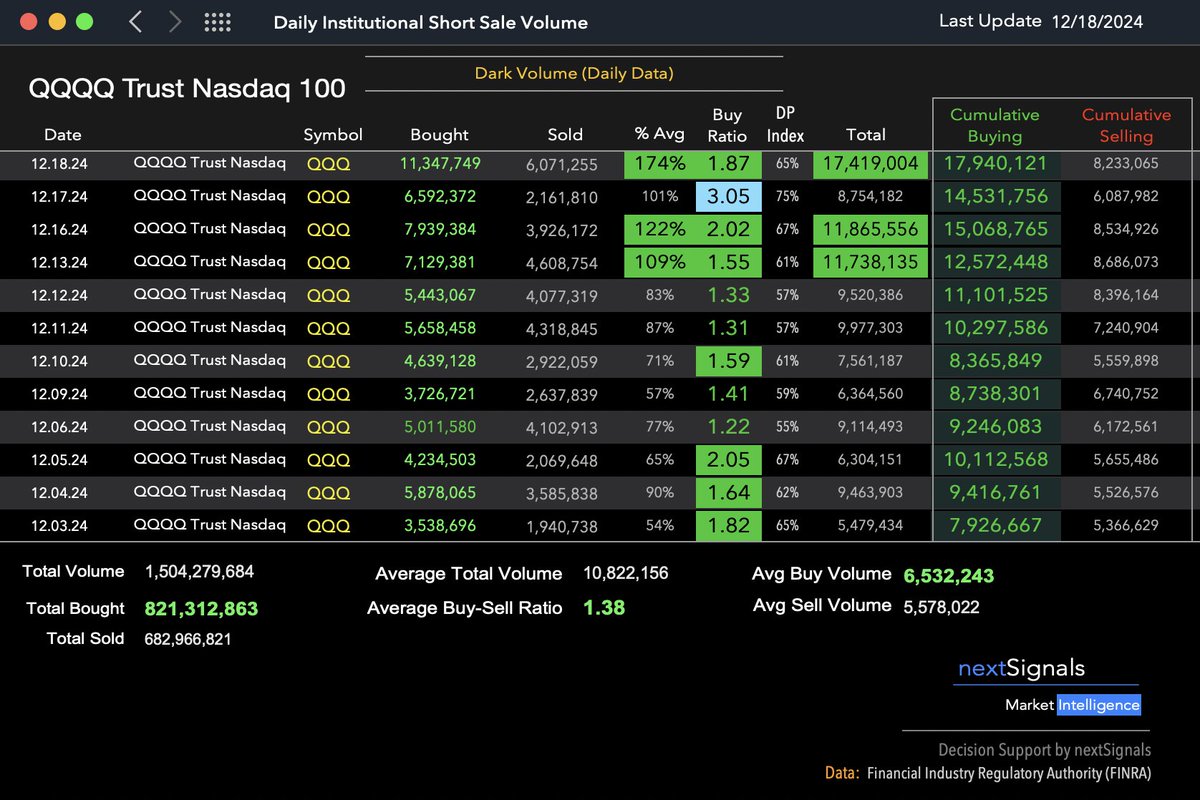This screenshot has width=1200, height=800.
Task: Select the 12.03.24 date cell
Action: [59, 526]
